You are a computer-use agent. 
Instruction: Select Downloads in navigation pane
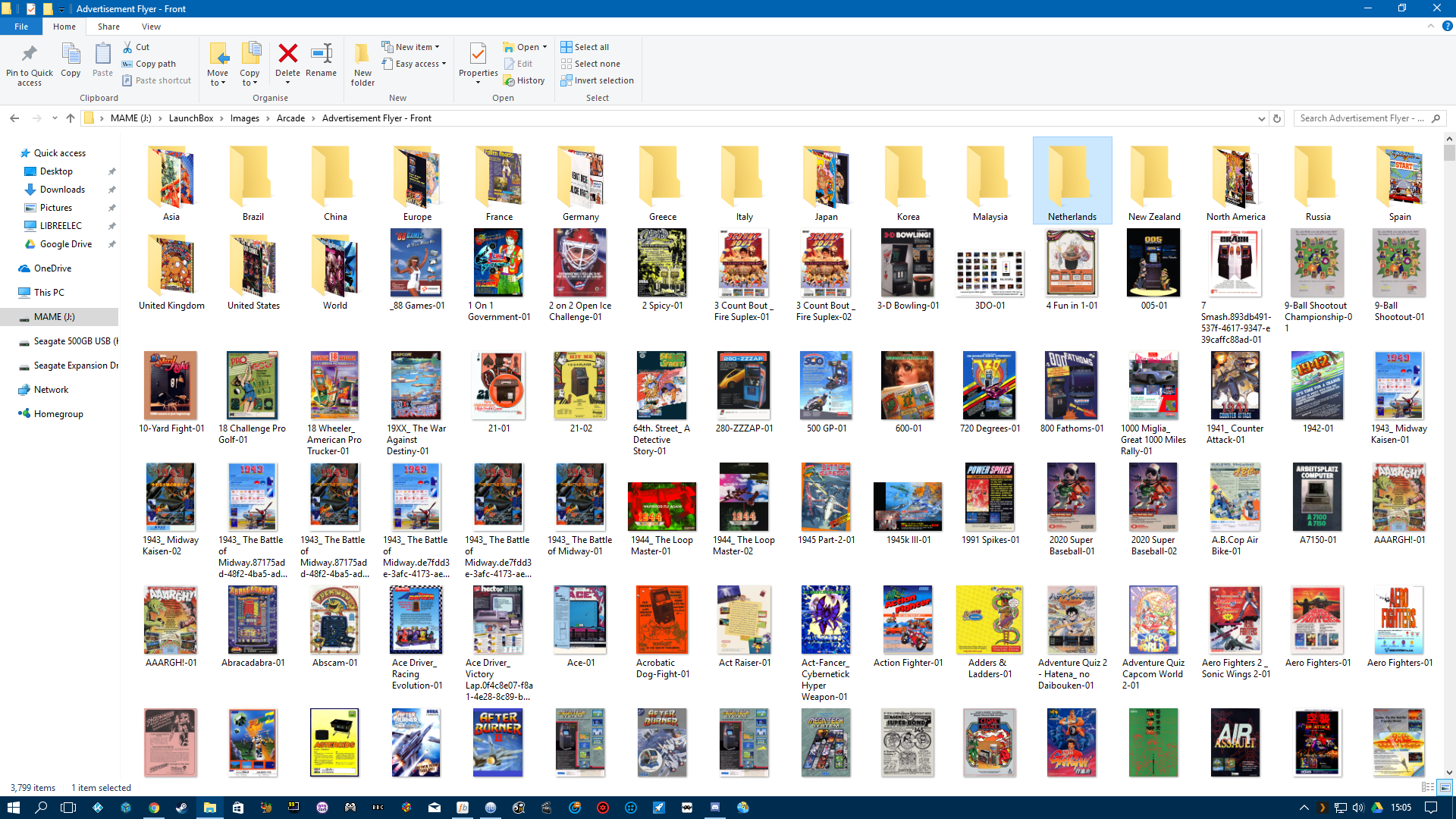coord(62,190)
